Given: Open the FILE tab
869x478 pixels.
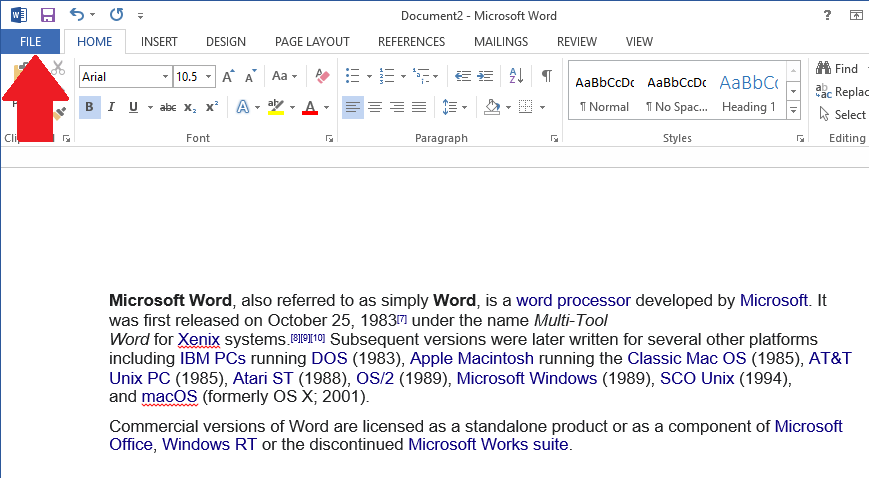Looking at the screenshot, I should pyautogui.click(x=30, y=42).
